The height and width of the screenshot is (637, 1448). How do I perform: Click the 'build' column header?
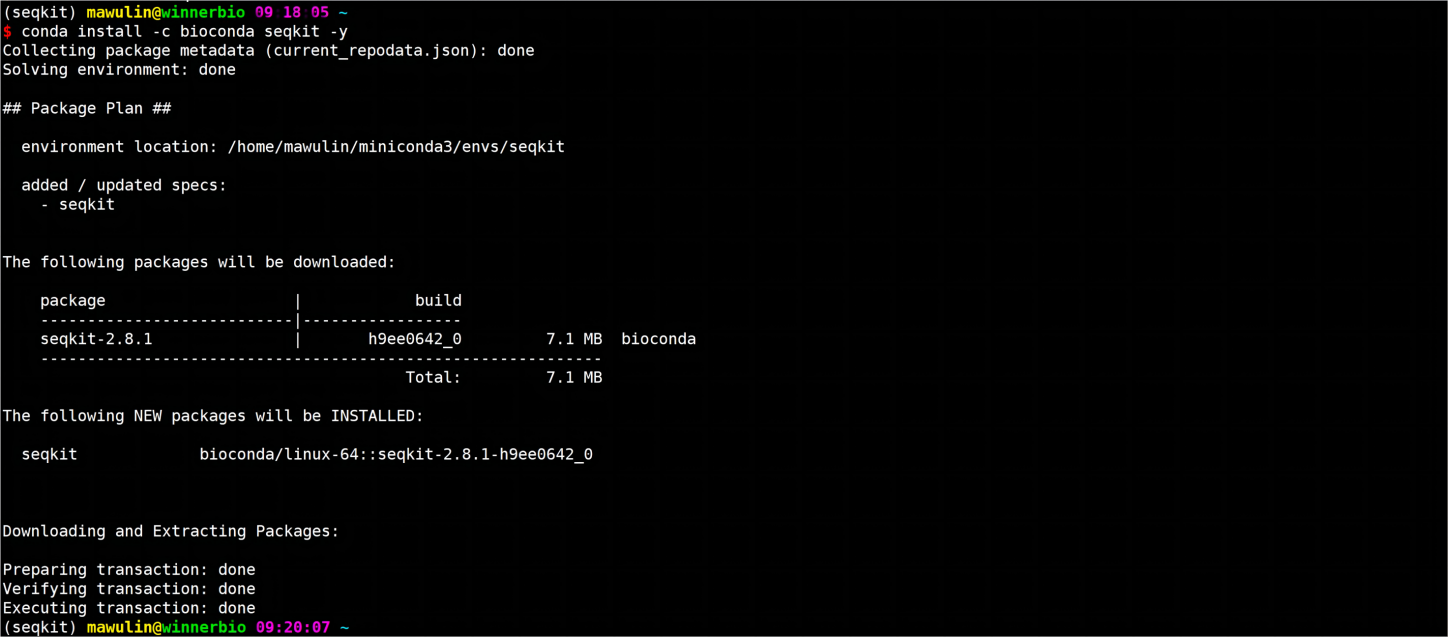click(438, 300)
